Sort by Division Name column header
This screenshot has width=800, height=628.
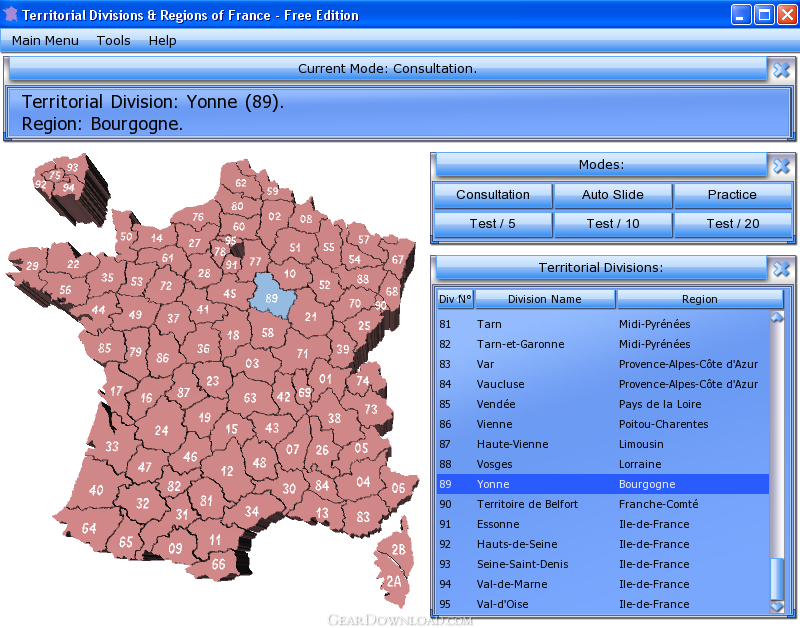545,299
